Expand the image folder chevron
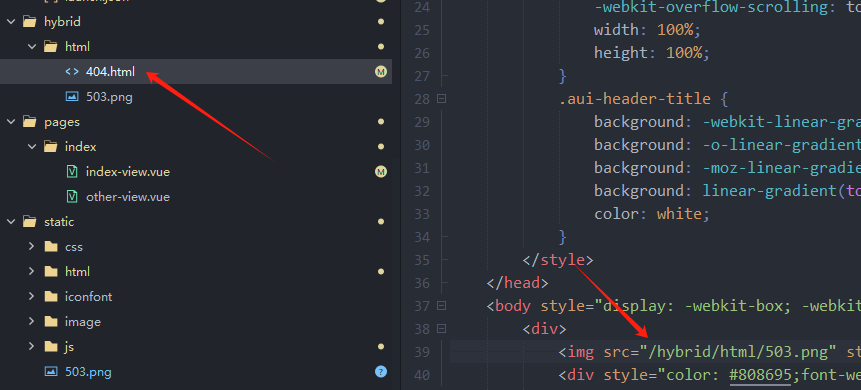 tap(32, 321)
